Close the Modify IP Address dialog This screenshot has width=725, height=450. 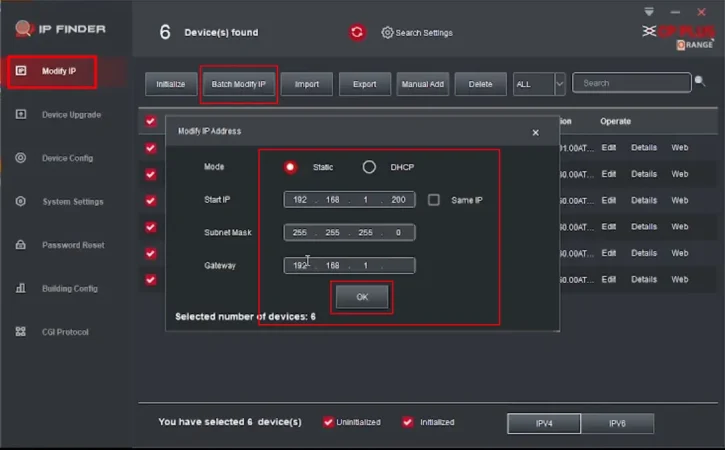pyautogui.click(x=535, y=132)
